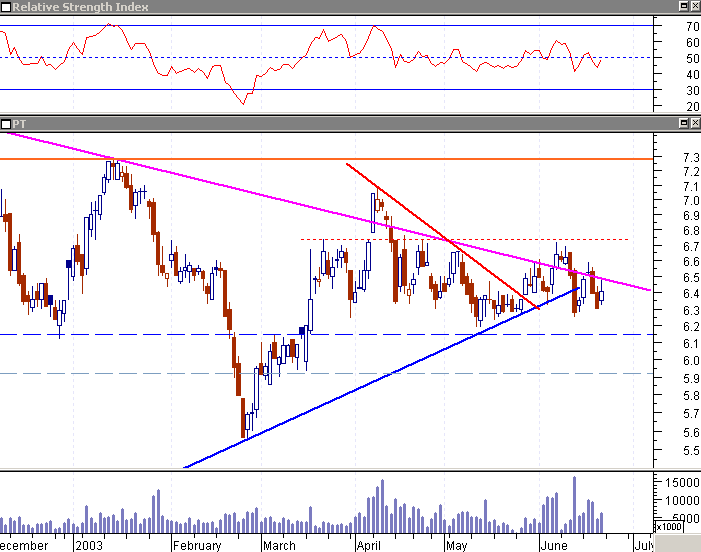Click the 10000 value on volume axis
The image size is (701, 552).
tap(682, 500)
